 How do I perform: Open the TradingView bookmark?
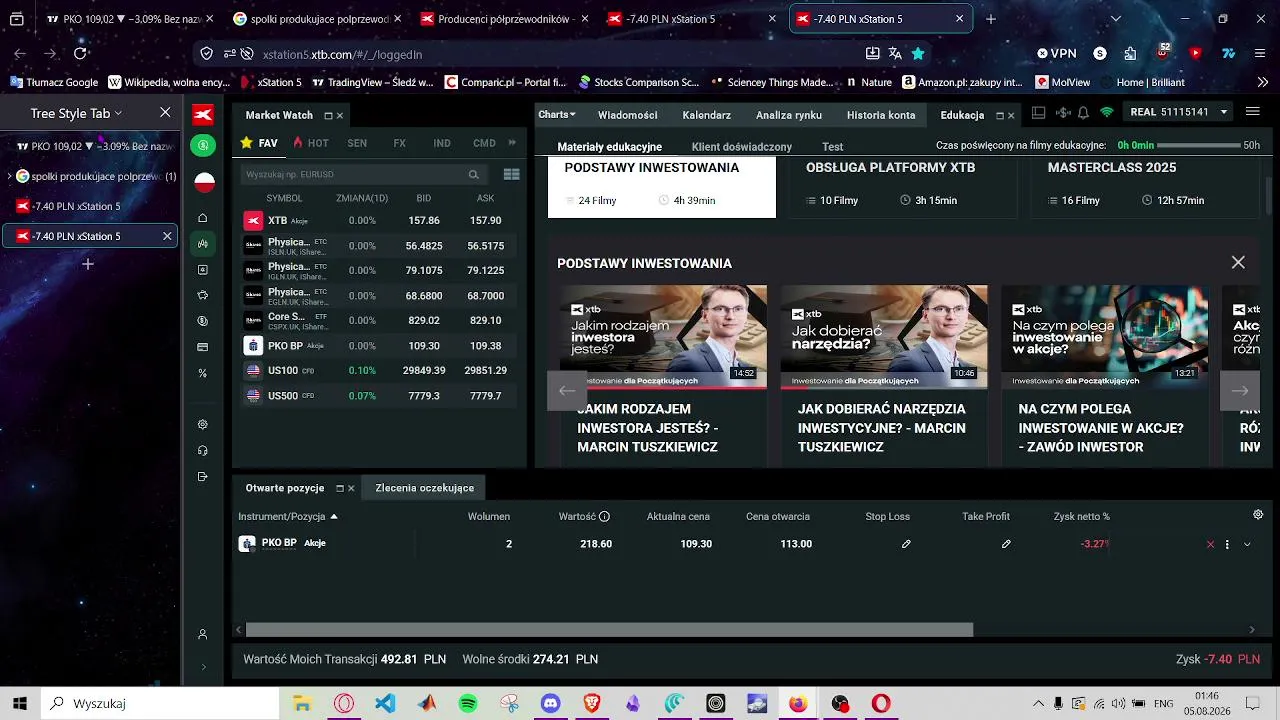pyautogui.click(x=372, y=82)
